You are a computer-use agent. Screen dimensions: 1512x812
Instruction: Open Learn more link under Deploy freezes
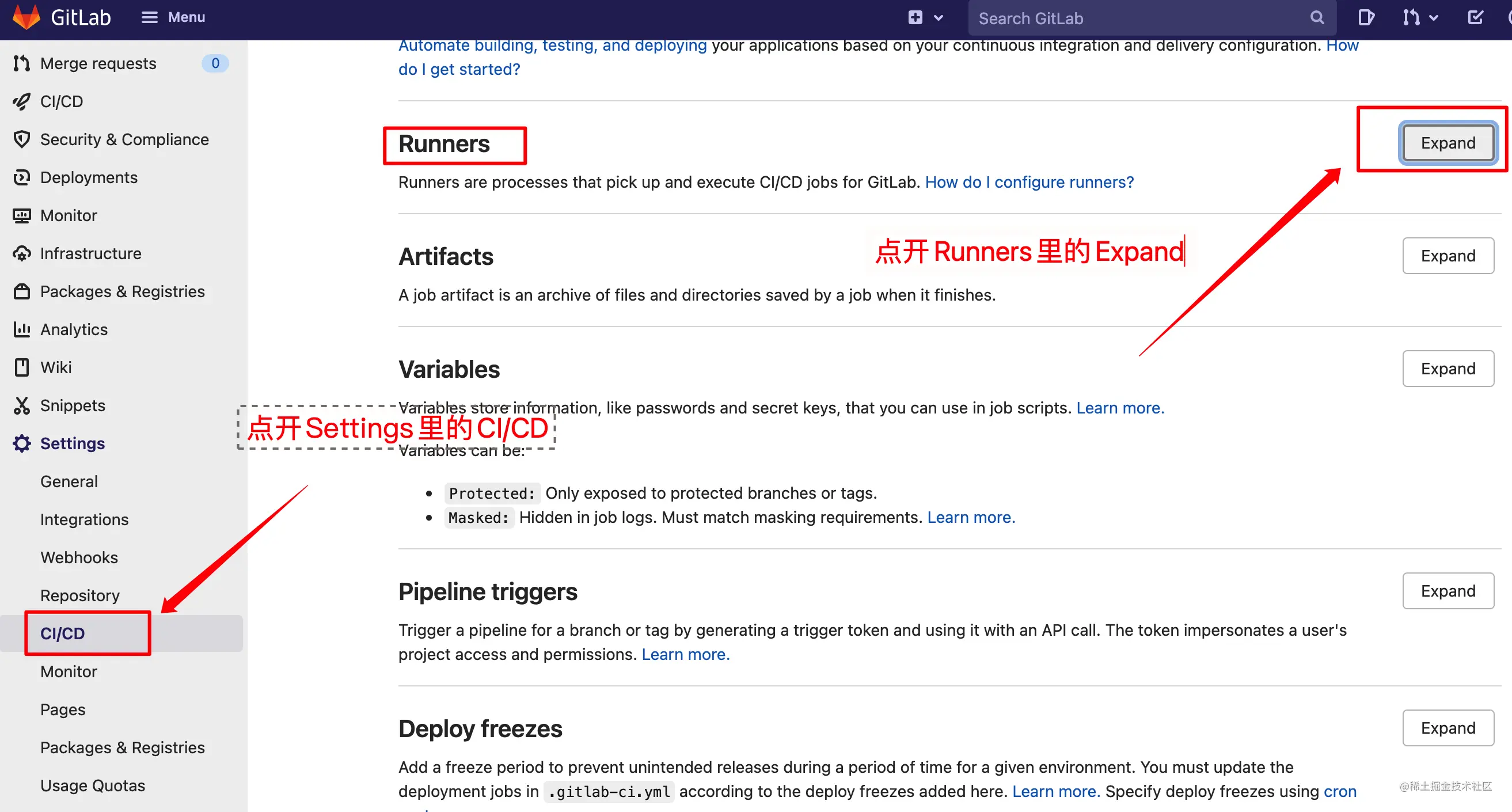1057,791
